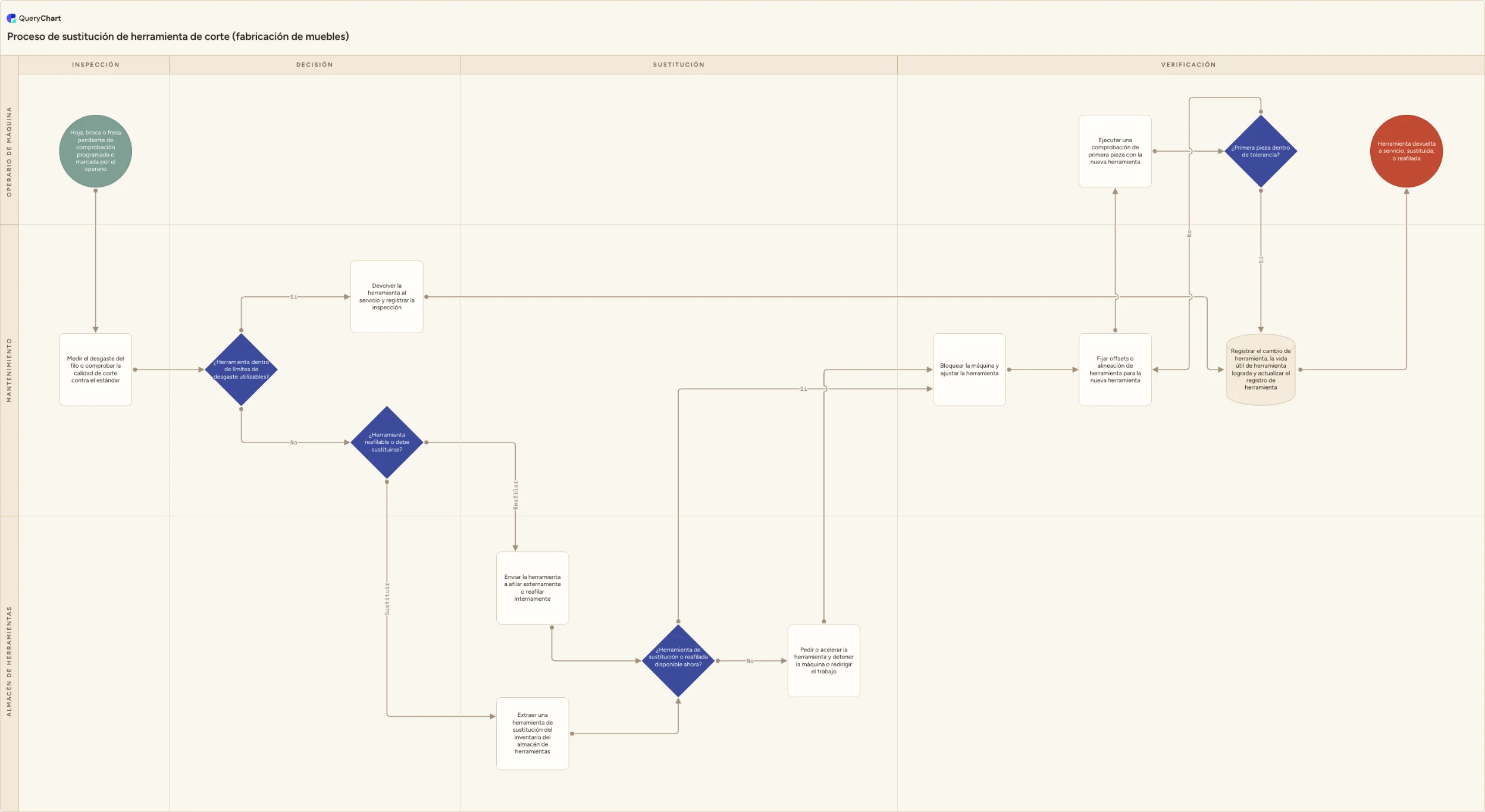The height and width of the screenshot is (812, 1485).
Task: Select the 'Medir el desgaste del filo' task box
Action: point(95,369)
